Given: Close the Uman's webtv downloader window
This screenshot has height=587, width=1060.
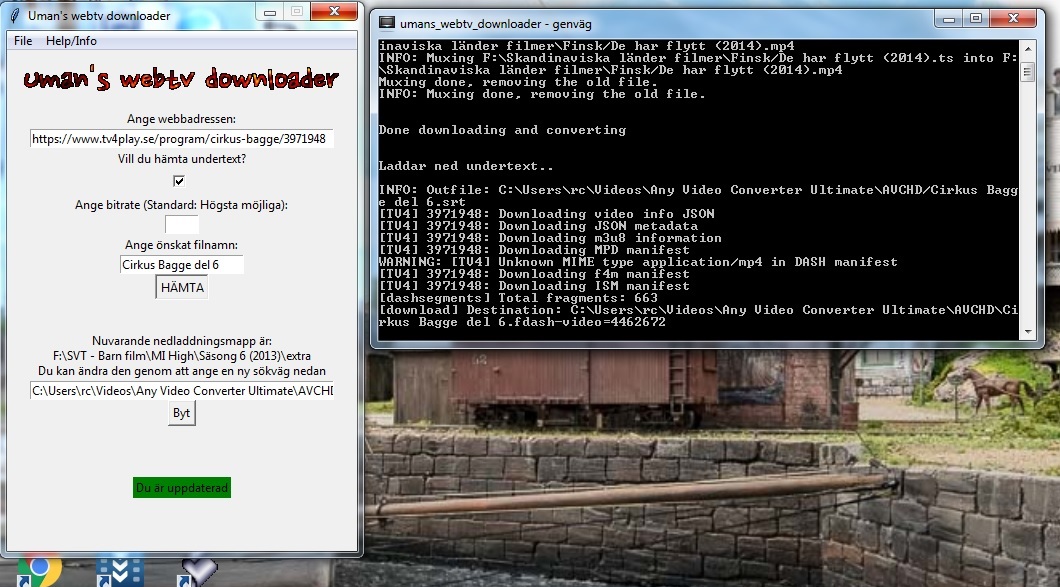Looking at the screenshot, I should [334, 11].
